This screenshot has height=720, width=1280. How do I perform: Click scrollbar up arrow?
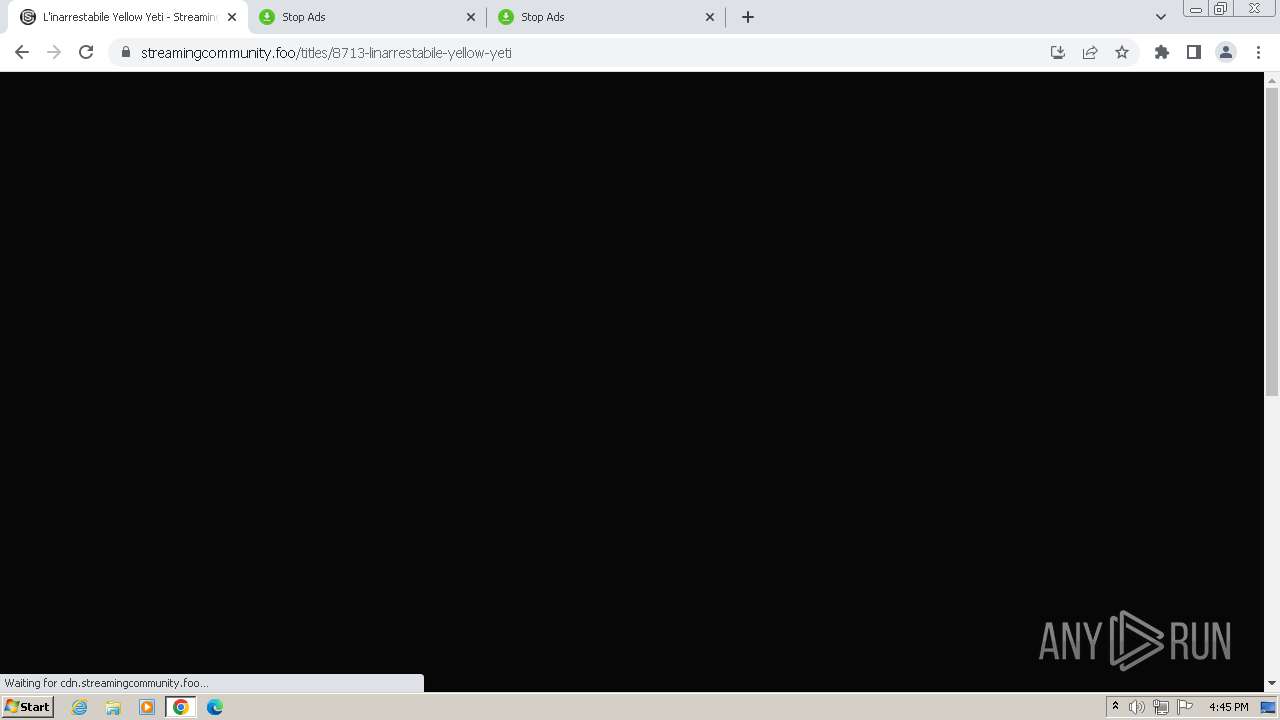point(1272,79)
